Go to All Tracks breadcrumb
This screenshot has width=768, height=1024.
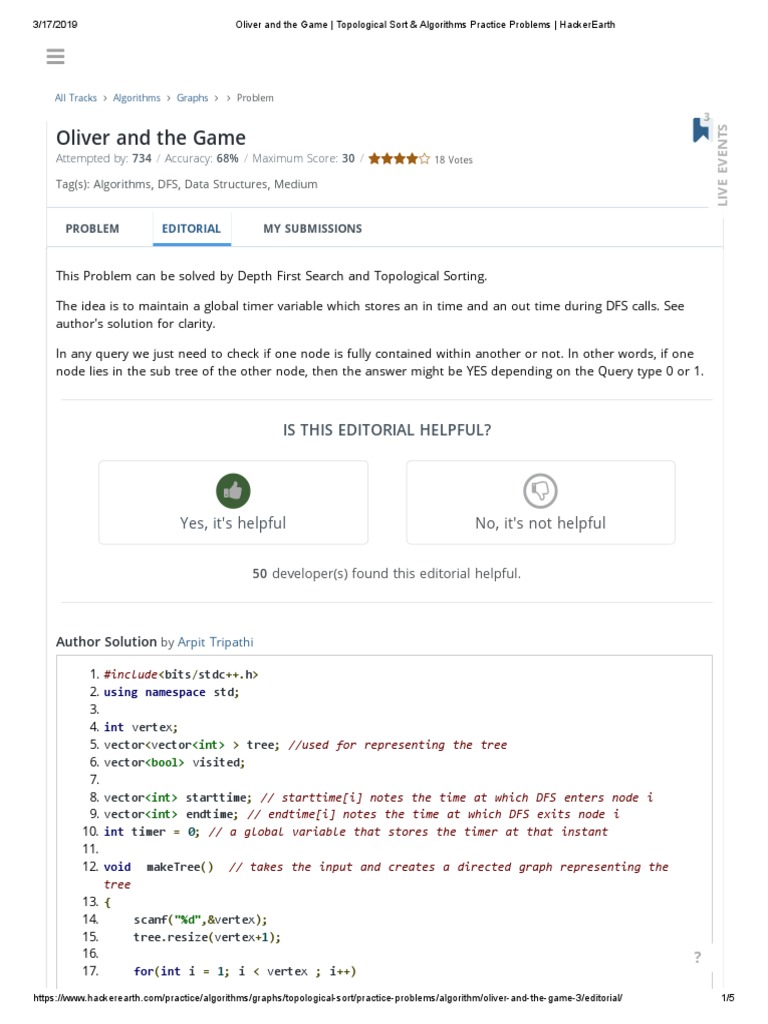click(x=76, y=98)
